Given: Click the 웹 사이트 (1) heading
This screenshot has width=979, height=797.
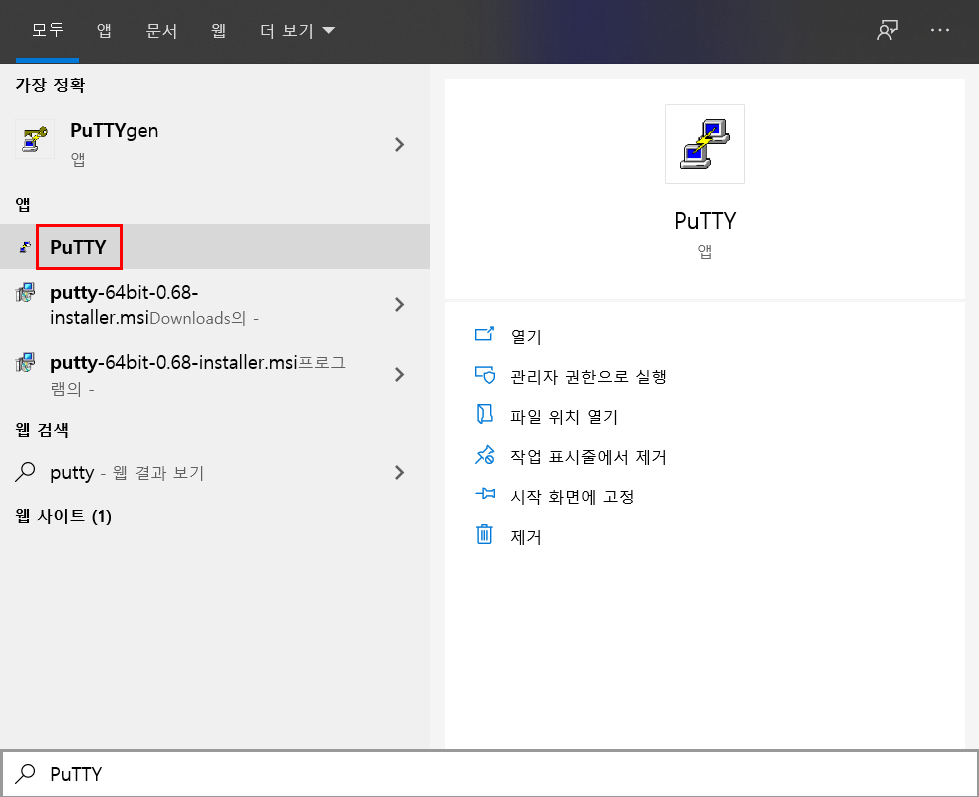Looking at the screenshot, I should click(64, 516).
